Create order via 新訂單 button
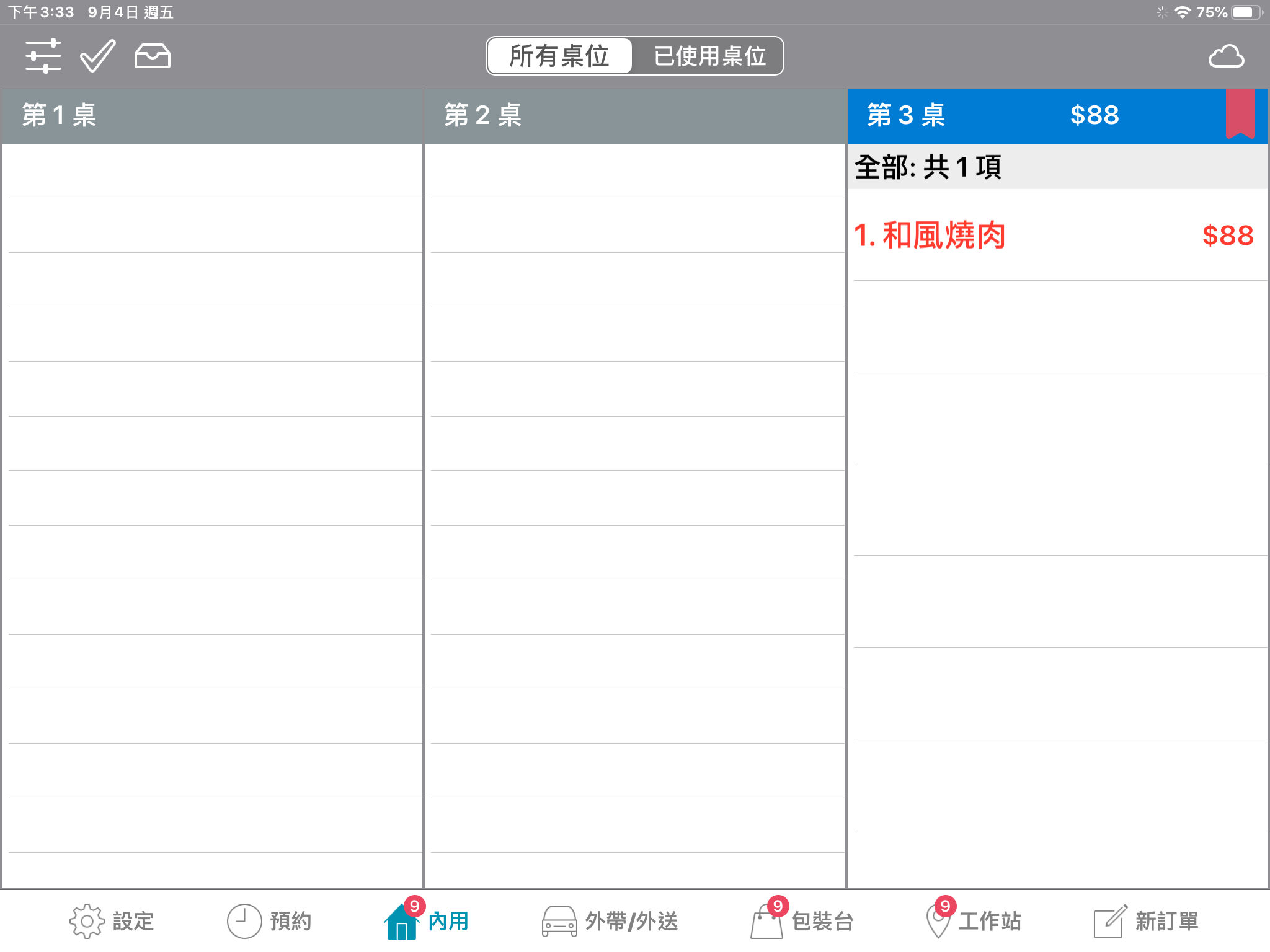 pos(1146,921)
